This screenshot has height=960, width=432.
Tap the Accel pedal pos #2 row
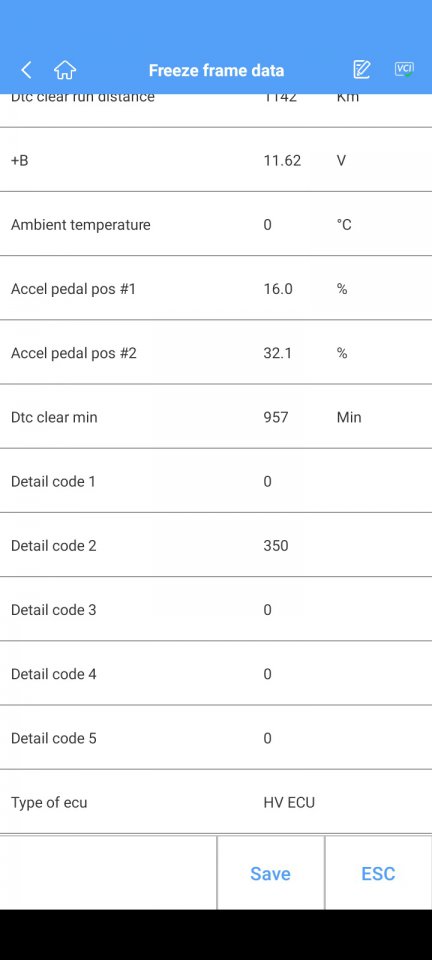click(x=216, y=353)
